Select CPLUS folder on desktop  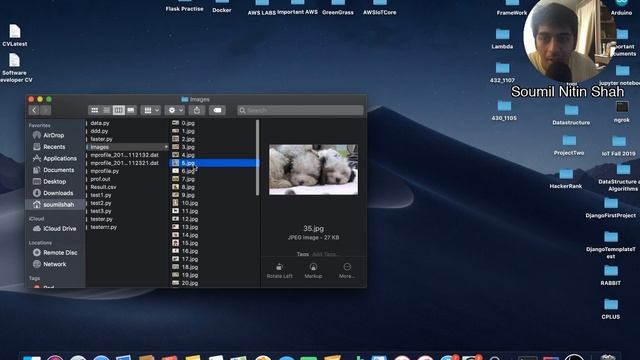pos(611,309)
